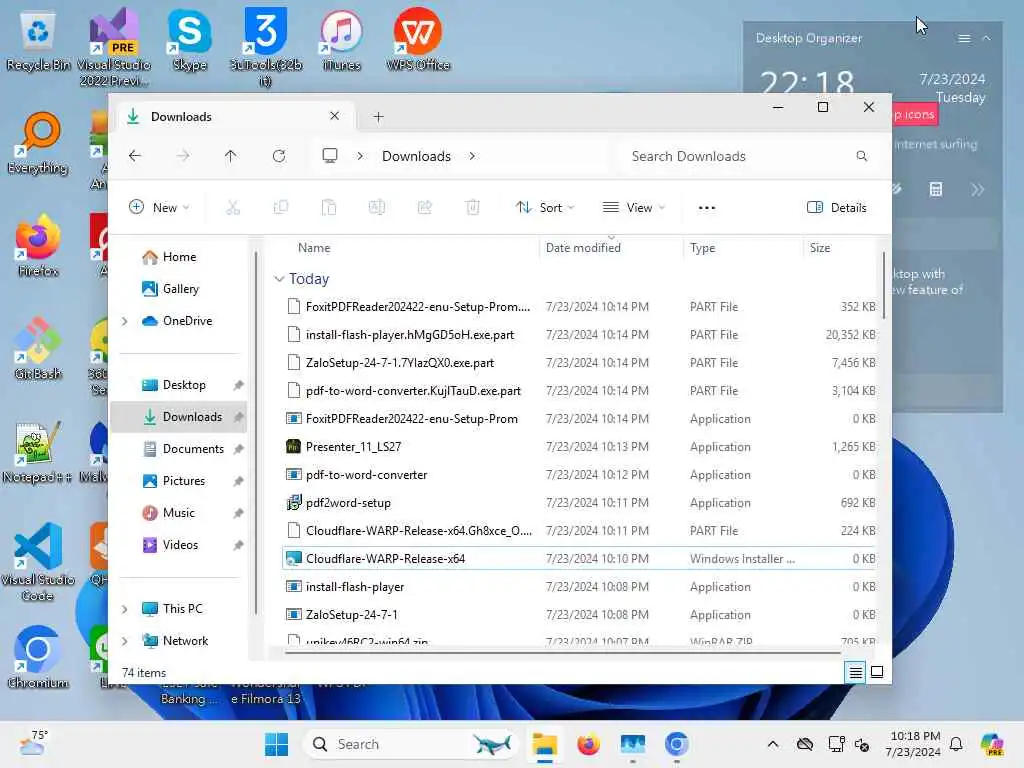Click the This PC monitor icon in address bar
Image resolution: width=1024 pixels, height=768 pixels.
(330, 155)
